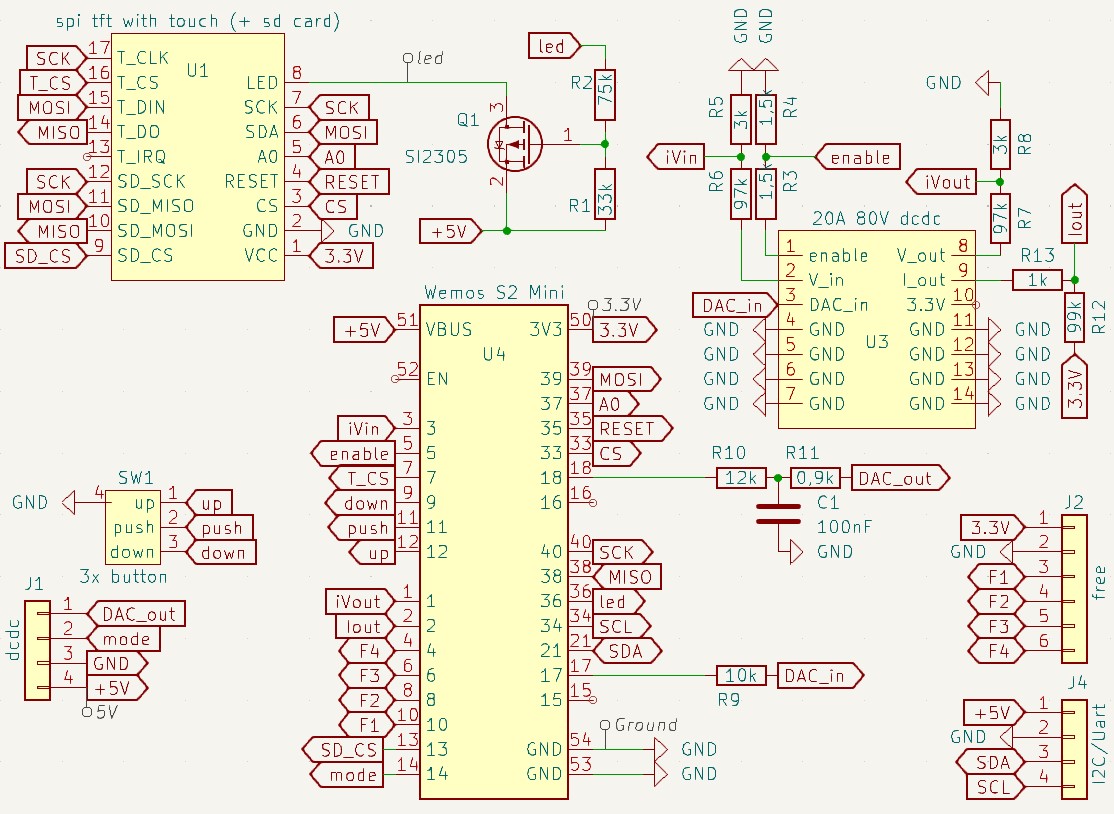Select GND power symbol under capacitor C1
The image size is (1114, 814).
(x=797, y=552)
